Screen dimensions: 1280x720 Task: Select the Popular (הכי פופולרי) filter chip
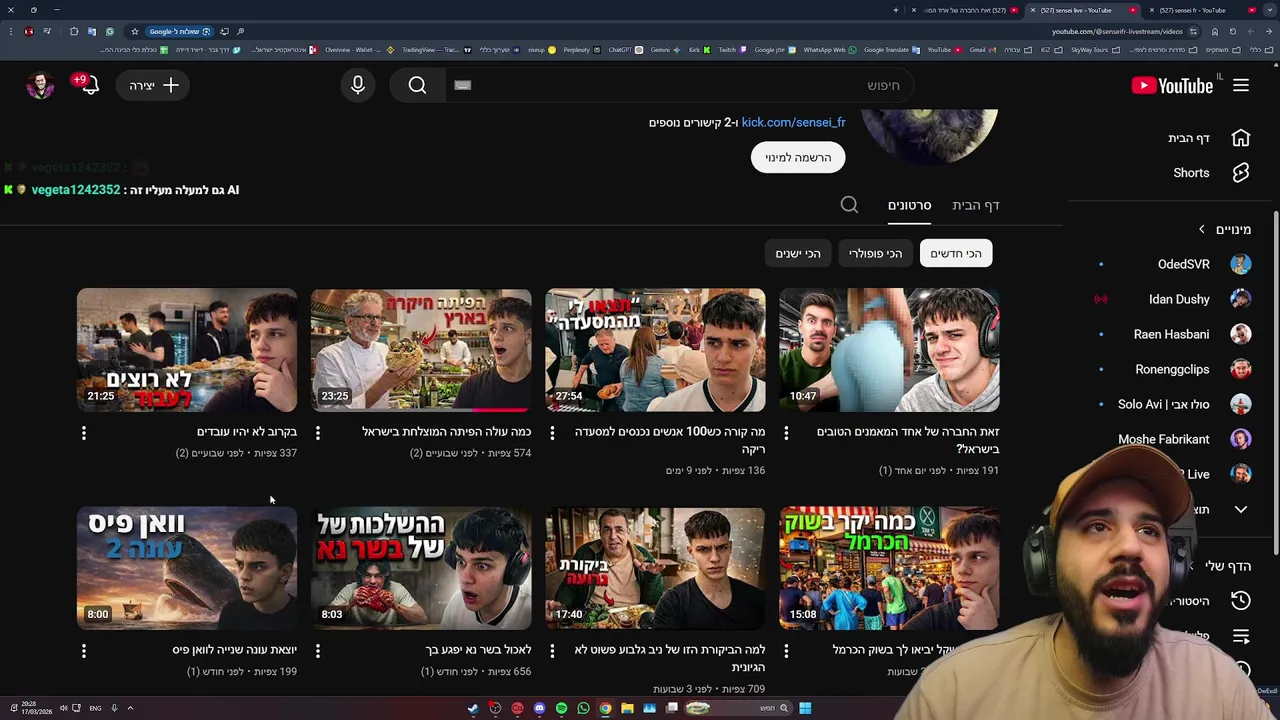point(876,254)
